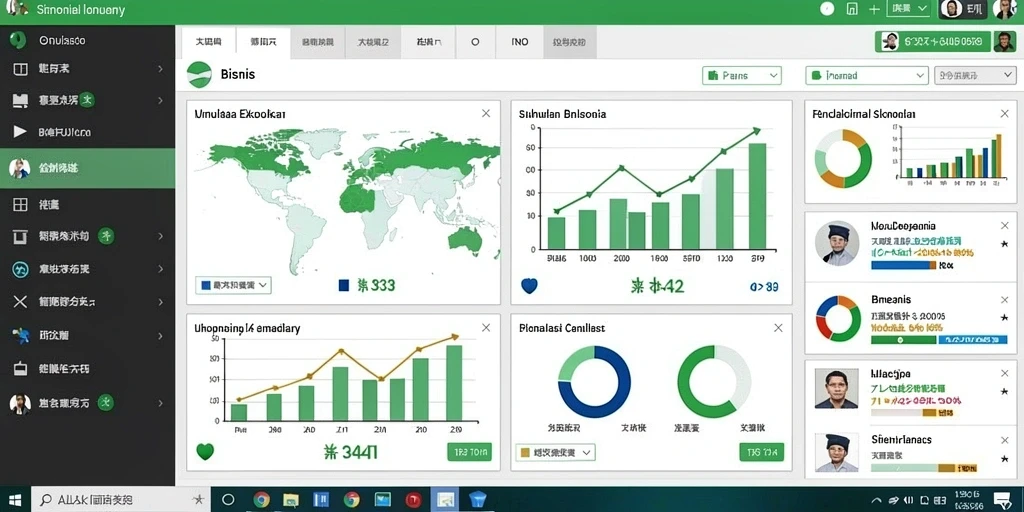1024x512 pixels.
Task: Open the Inoaned dropdown
Action: (x=867, y=76)
